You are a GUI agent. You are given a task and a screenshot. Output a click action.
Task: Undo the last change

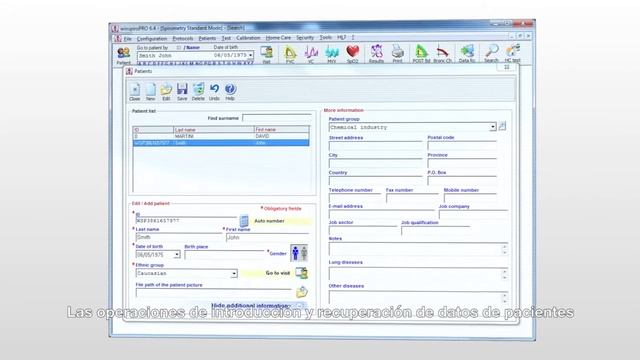(214, 92)
